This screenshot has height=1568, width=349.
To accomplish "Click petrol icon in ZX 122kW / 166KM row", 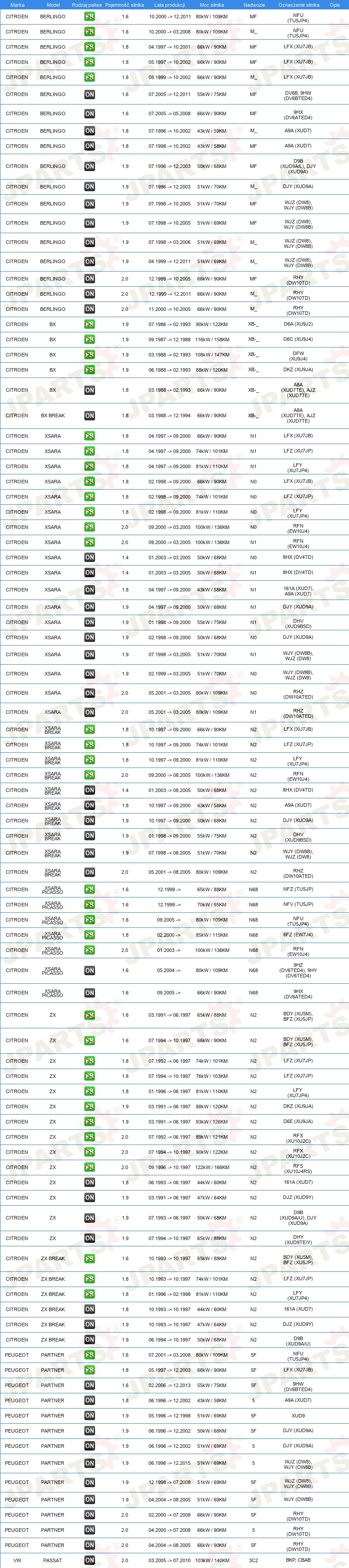I will tap(89, 1167).
